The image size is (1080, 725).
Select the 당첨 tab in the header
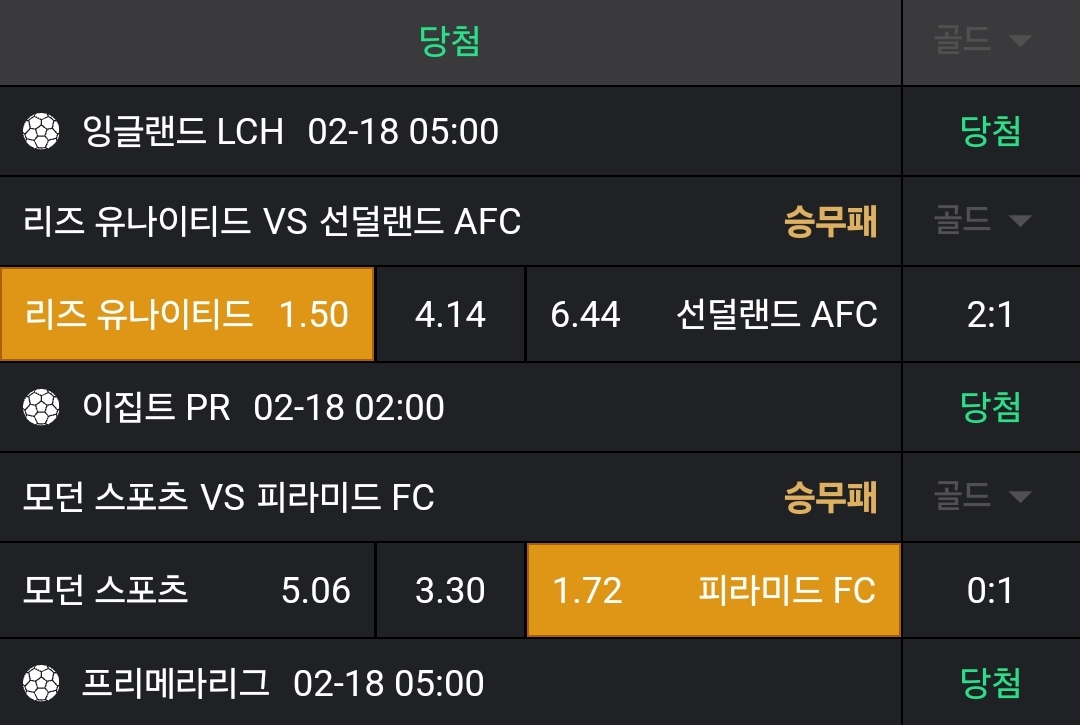[x=450, y=41]
